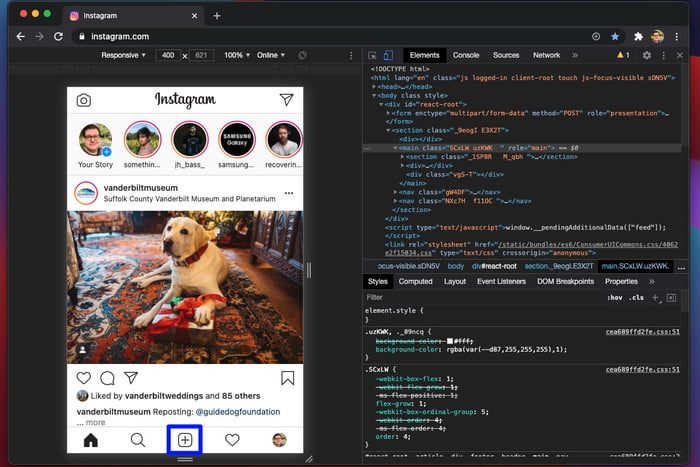Screen dimensions: 700x467
Task: Open the Layout tab
Action: click(x=454, y=282)
